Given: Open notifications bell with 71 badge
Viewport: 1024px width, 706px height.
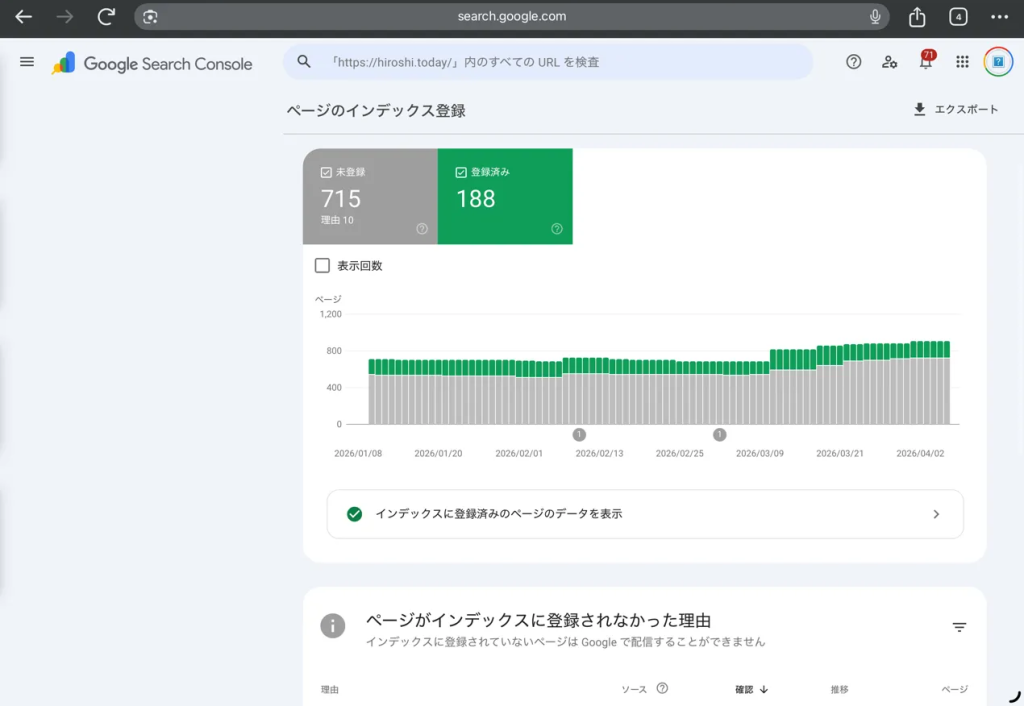Looking at the screenshot, I should pyautogui.click(x=925, y=62).
